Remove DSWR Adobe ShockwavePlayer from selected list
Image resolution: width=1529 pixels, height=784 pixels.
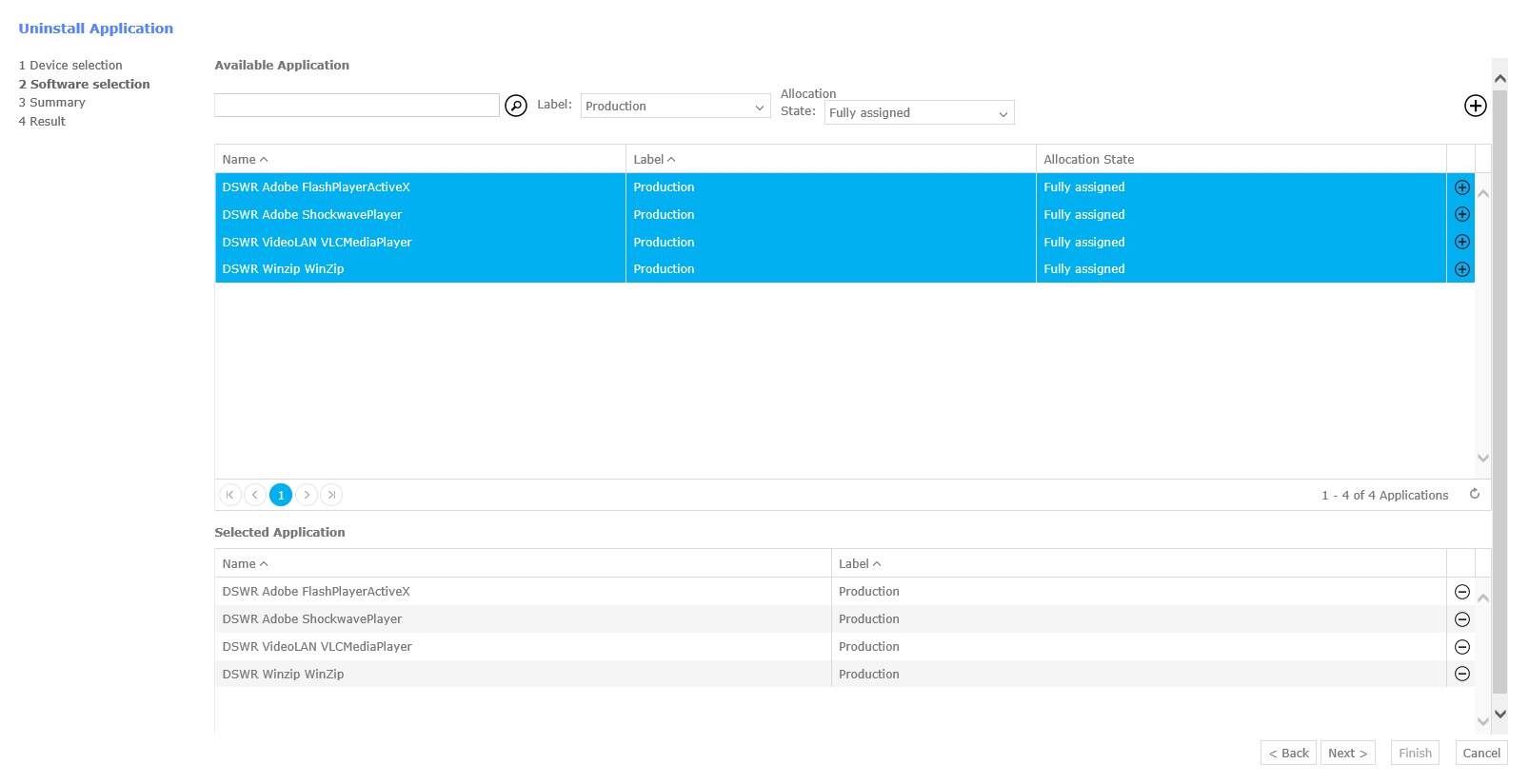[x=1461, y=619]
